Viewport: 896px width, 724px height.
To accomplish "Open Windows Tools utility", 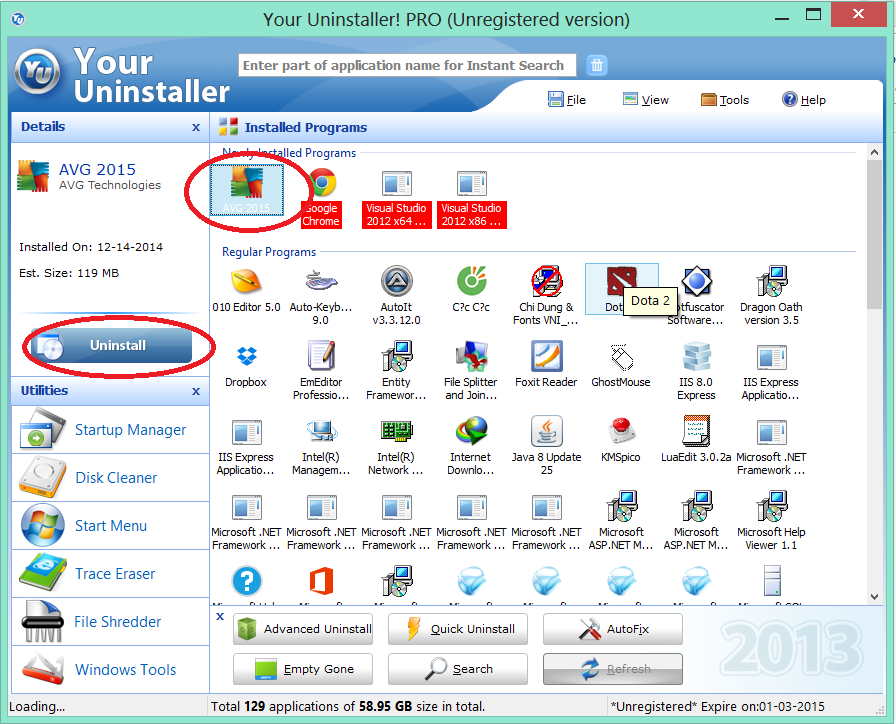I will [x=110, y=670].
